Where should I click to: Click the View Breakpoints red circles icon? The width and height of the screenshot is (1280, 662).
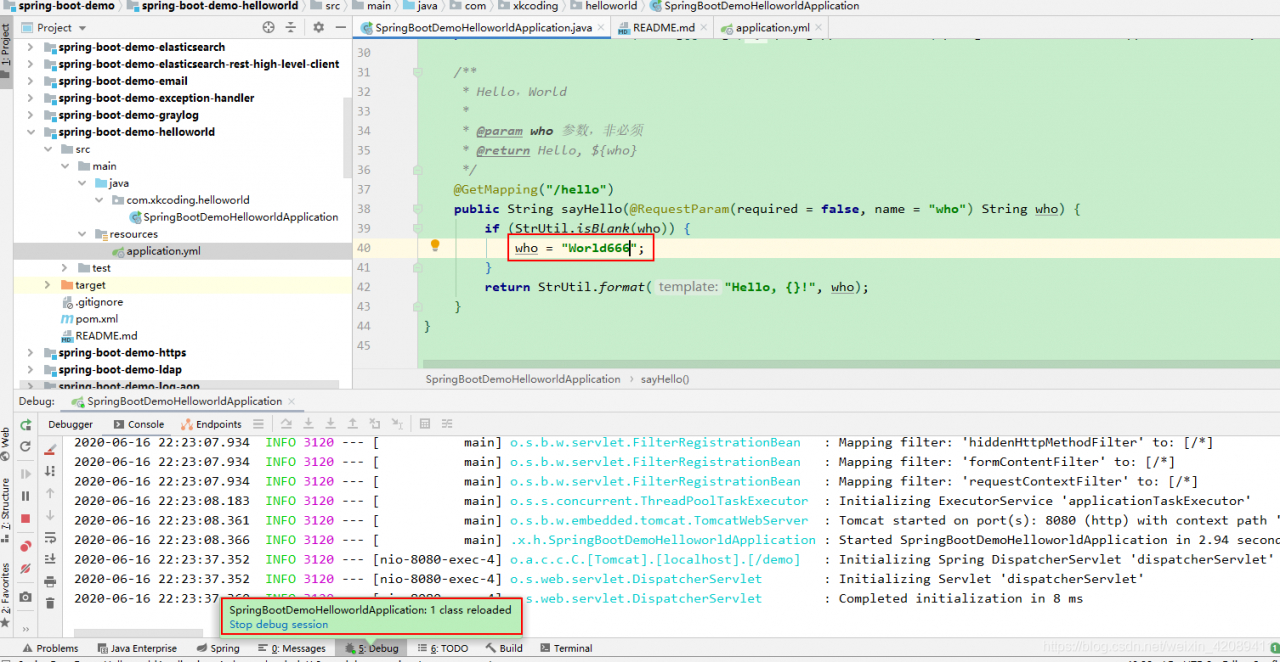click(25, 546)
